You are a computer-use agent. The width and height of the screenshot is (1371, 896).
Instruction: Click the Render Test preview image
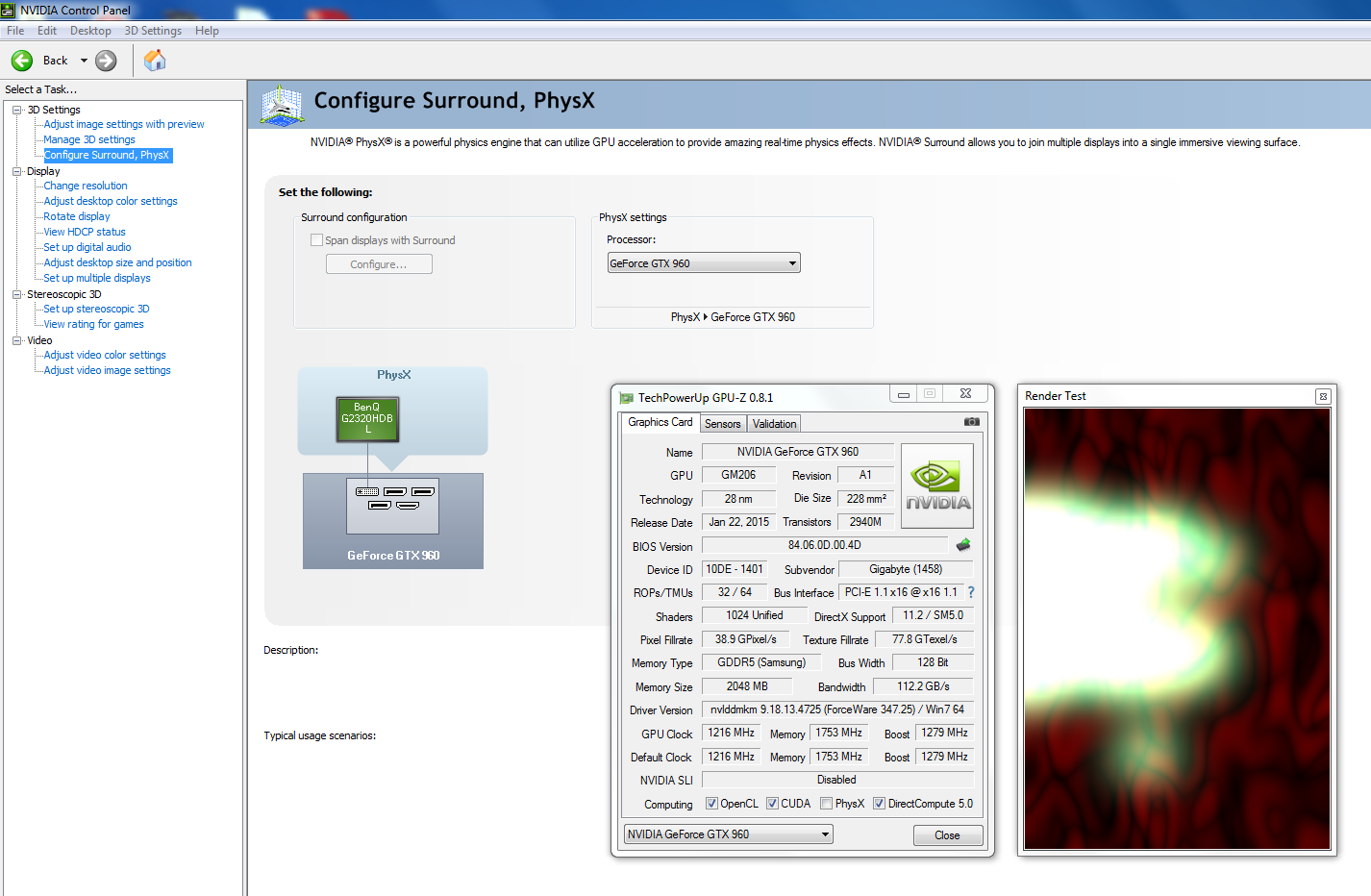point(1177,629)
